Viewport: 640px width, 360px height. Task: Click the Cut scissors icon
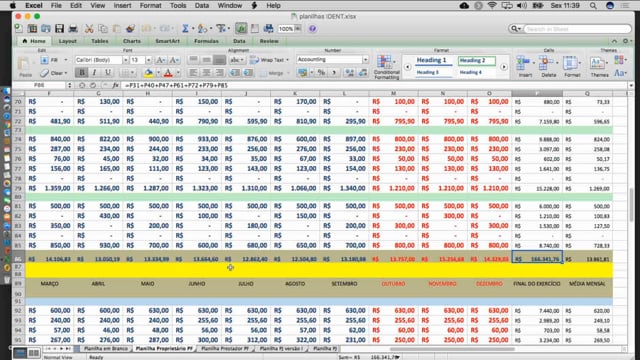(89, 29)
